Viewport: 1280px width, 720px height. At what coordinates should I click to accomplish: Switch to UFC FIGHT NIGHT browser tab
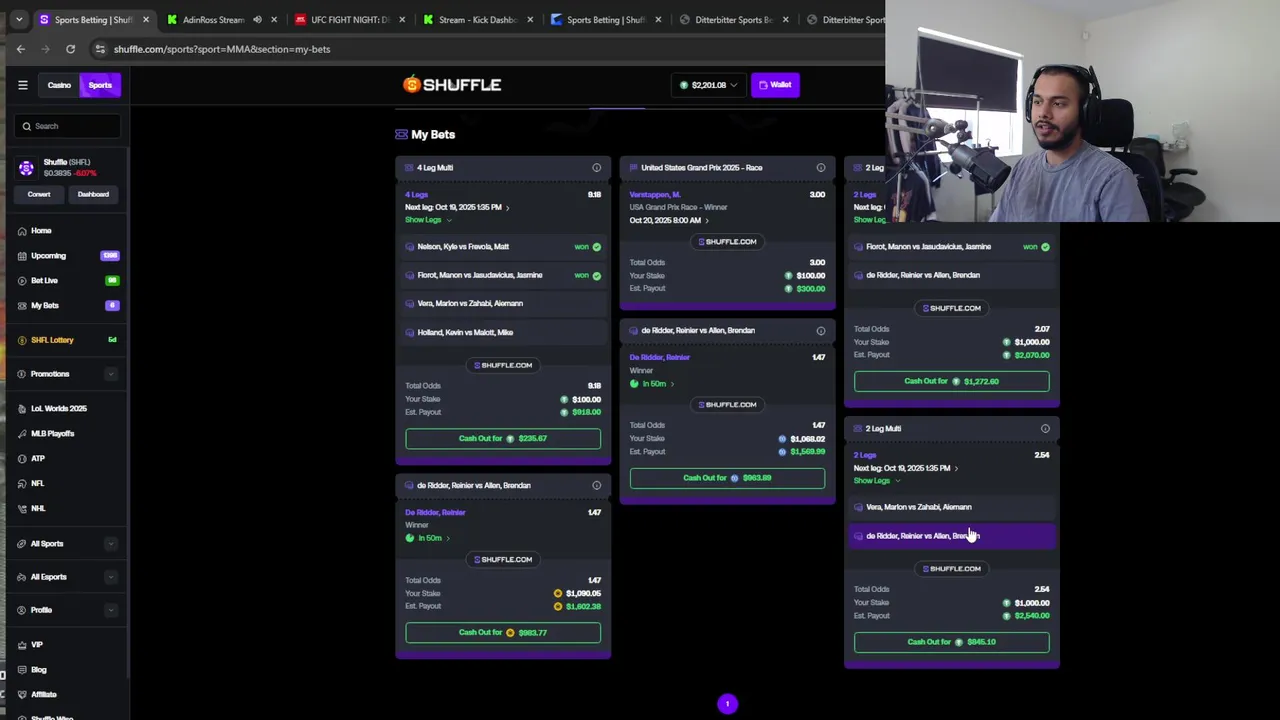(350, 20)
